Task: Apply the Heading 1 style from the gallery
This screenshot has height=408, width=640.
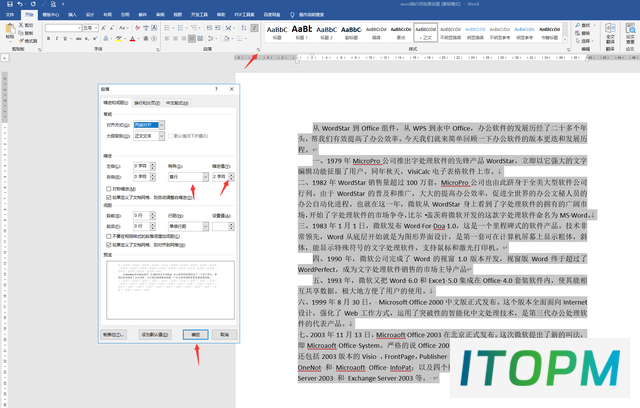Action: [302, 32]
